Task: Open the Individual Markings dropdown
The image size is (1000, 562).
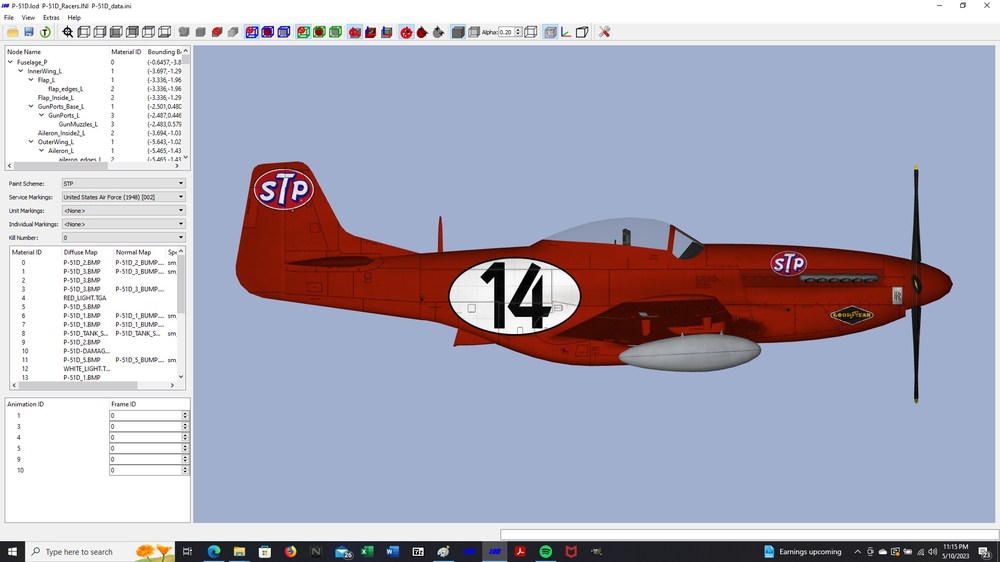Action: pyautogui.click(x=124, y=224)
